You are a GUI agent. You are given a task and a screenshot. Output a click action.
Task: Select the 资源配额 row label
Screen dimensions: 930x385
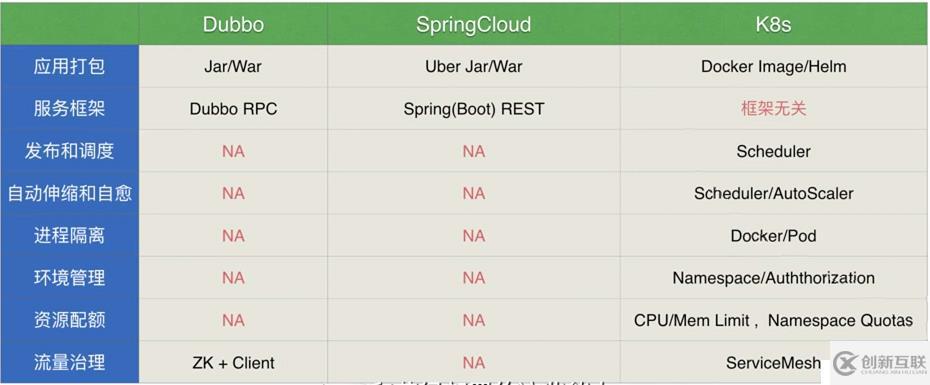[x=69, y=320]
